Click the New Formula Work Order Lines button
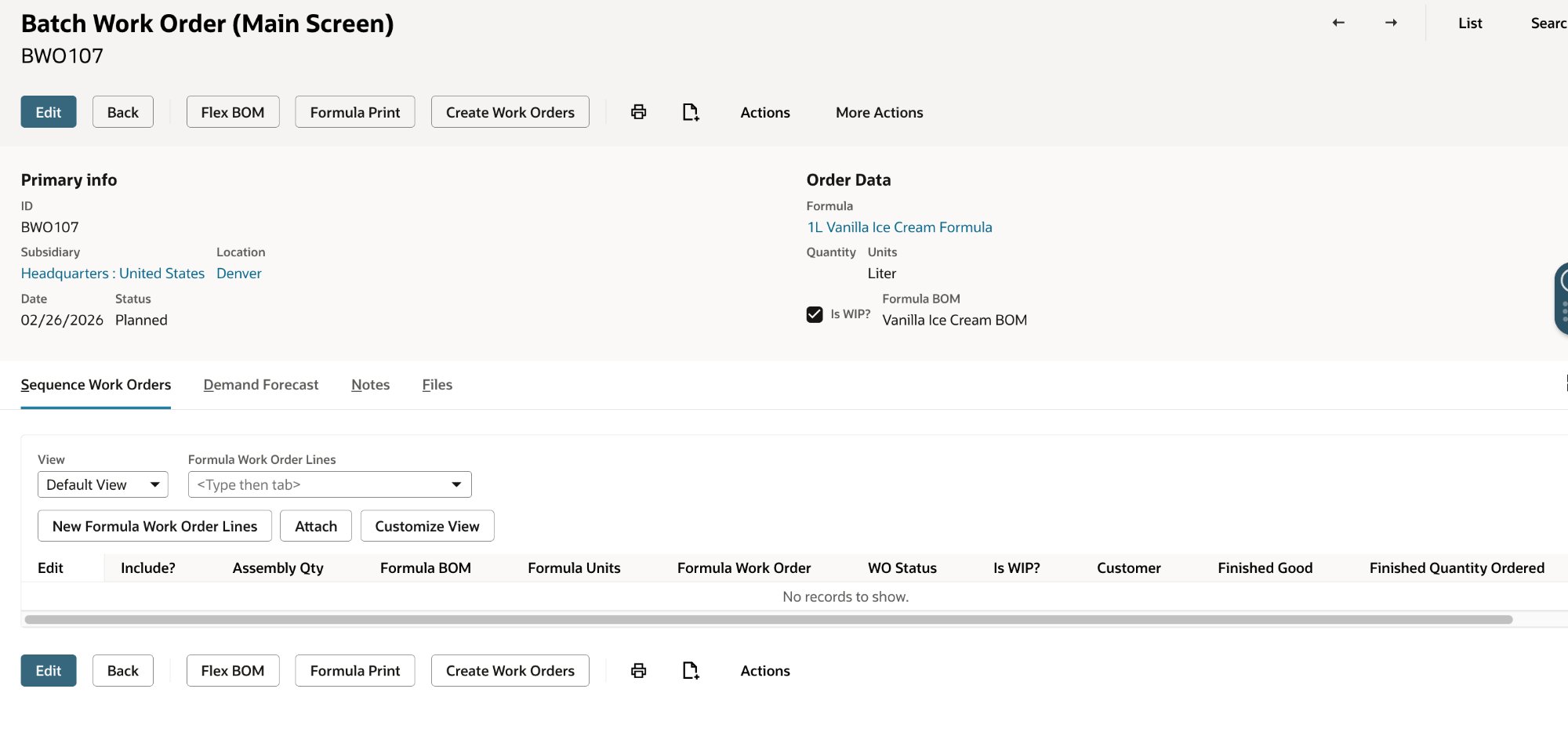 pos(154,525)
